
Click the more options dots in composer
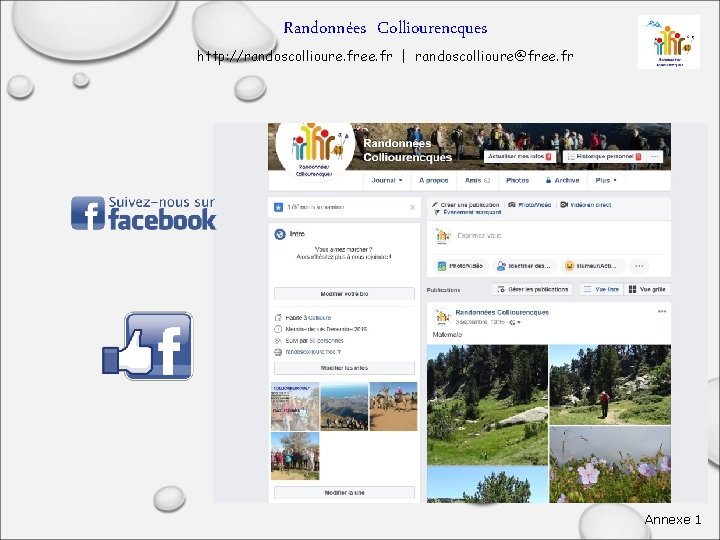pos(639,266)
